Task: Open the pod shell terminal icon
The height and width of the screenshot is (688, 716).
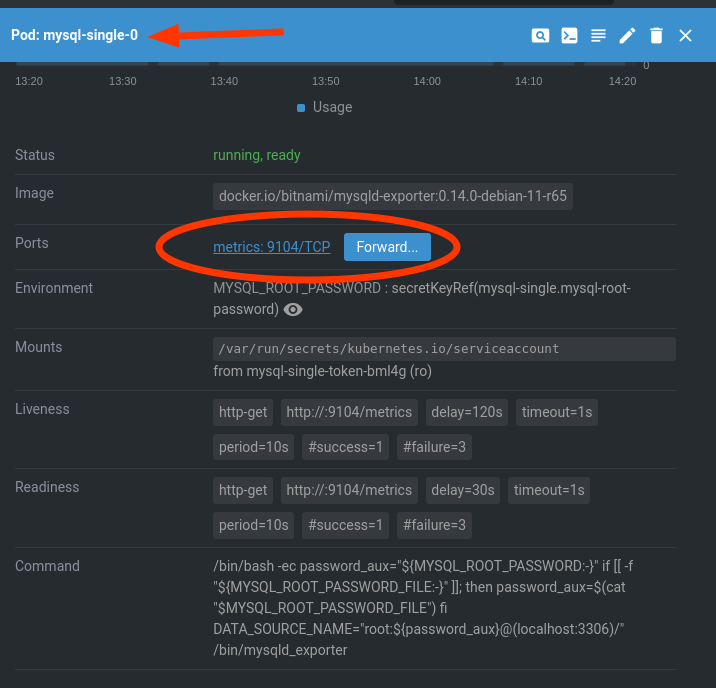Action: [x=569, y=36]
